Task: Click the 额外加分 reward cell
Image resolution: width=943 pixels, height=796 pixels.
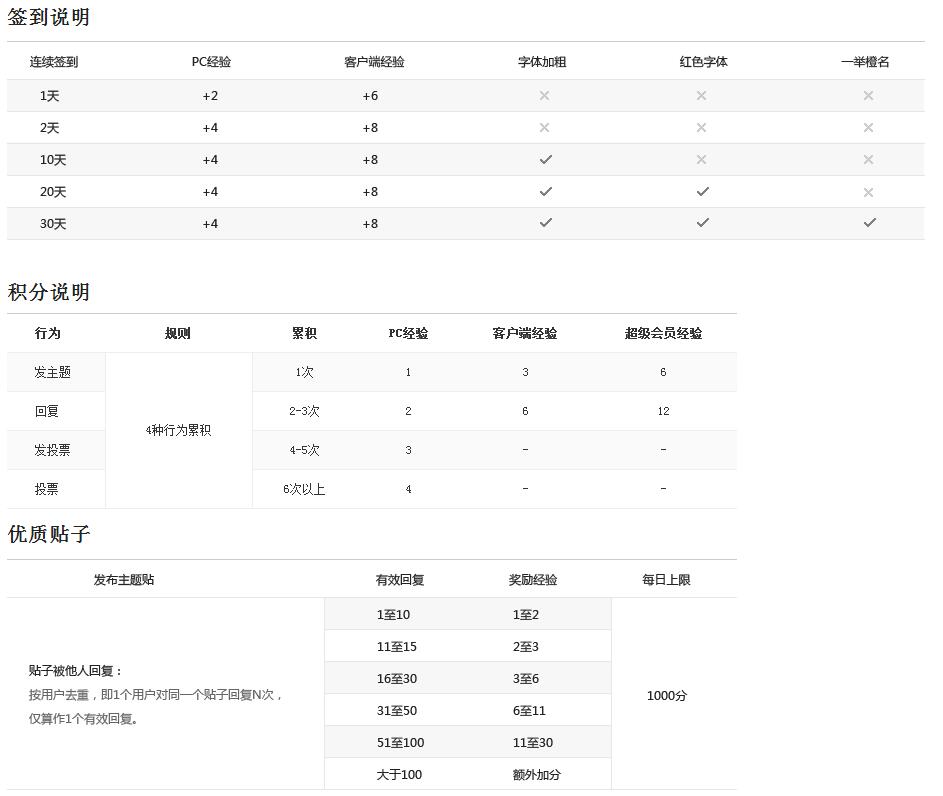Action: (x=536, y=775)
